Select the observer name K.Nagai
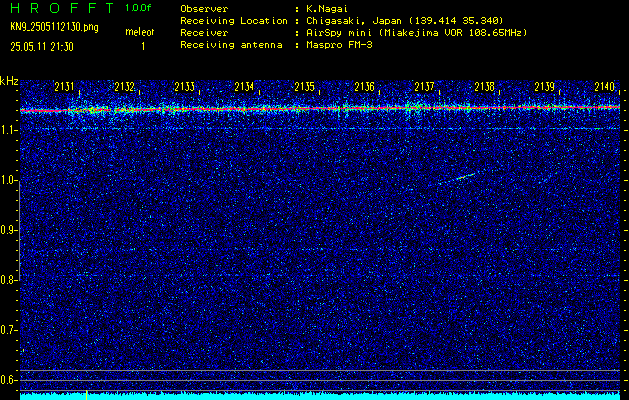 327,8
